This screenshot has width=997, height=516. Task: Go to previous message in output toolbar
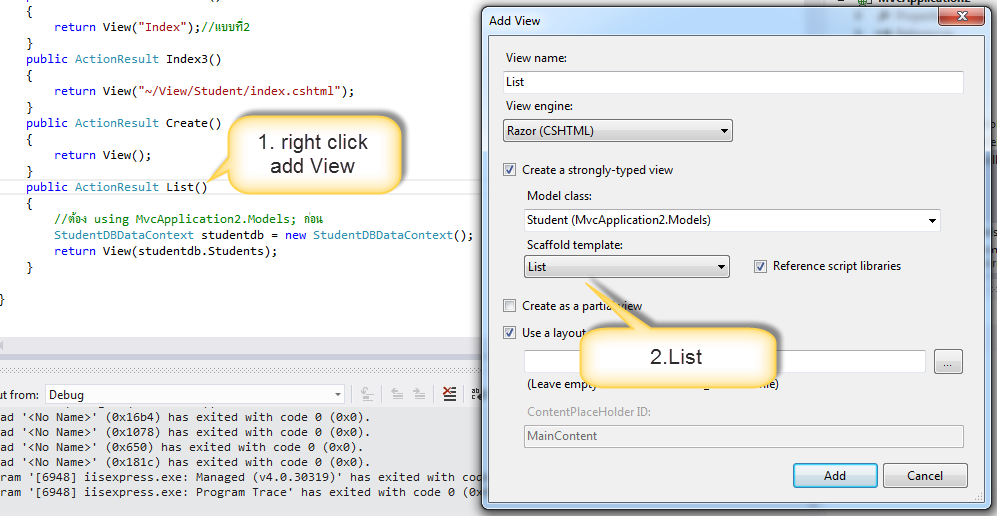396,394
